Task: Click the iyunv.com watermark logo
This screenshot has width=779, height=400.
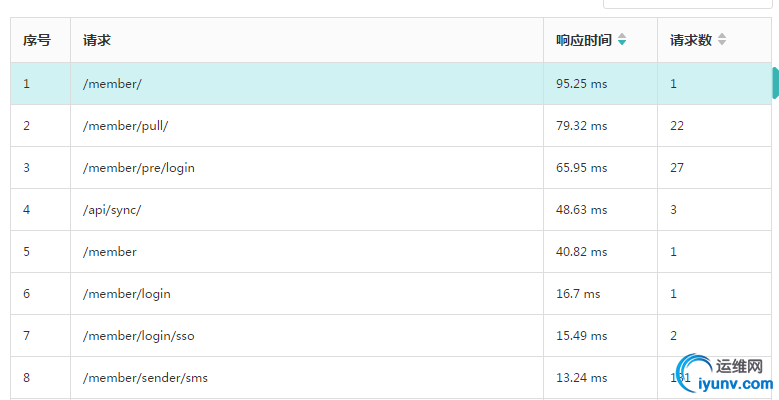Action: [x=726, y=374]
